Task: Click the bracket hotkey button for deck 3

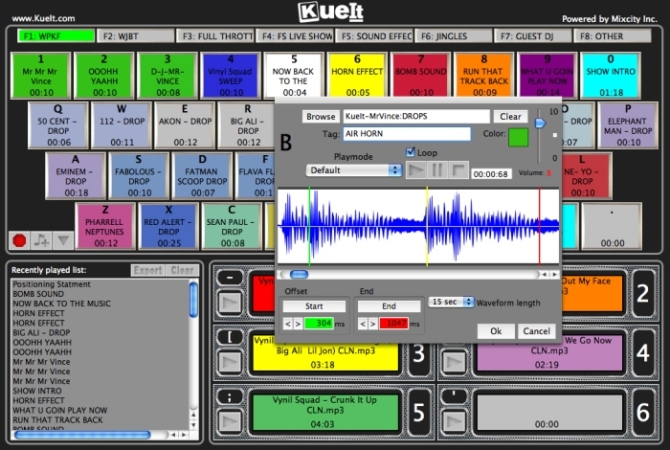Action: pyautogui.click(x=230, y=337)
